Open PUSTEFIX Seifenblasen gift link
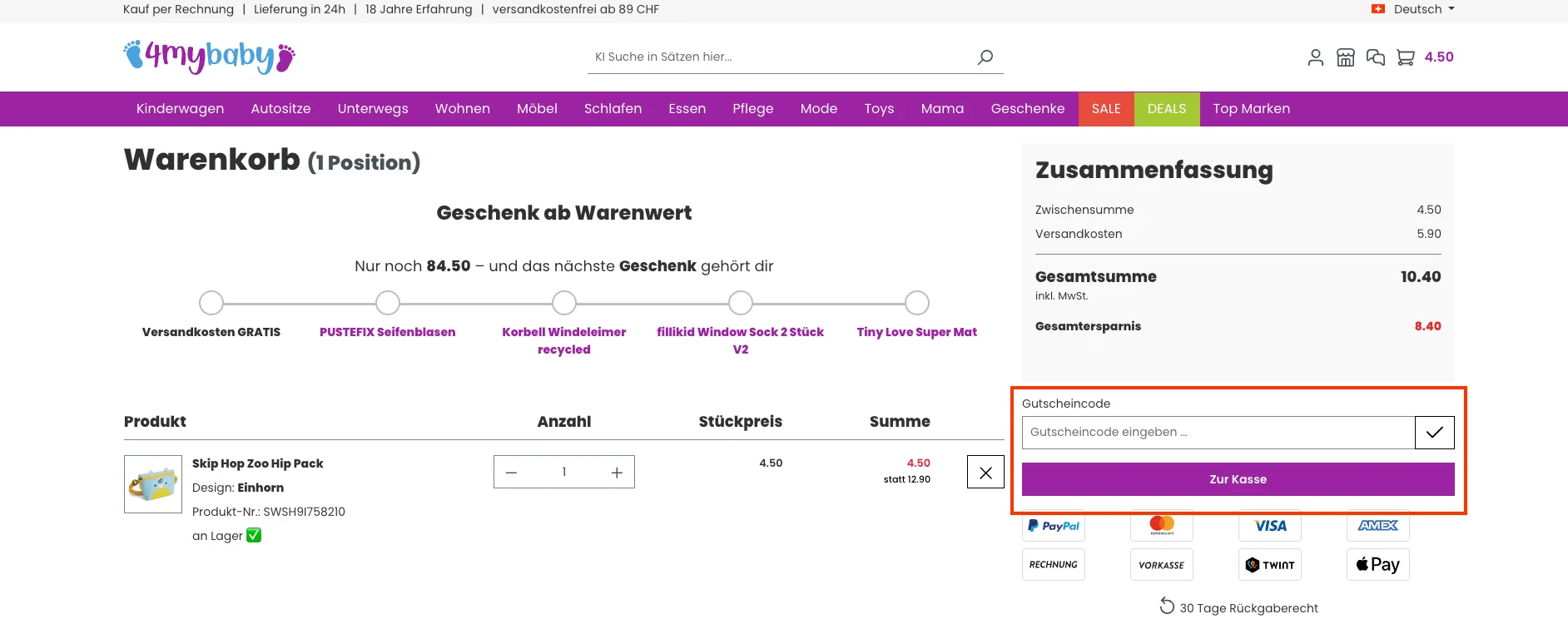Viewport: 1568px width, 639px height. 388,332
